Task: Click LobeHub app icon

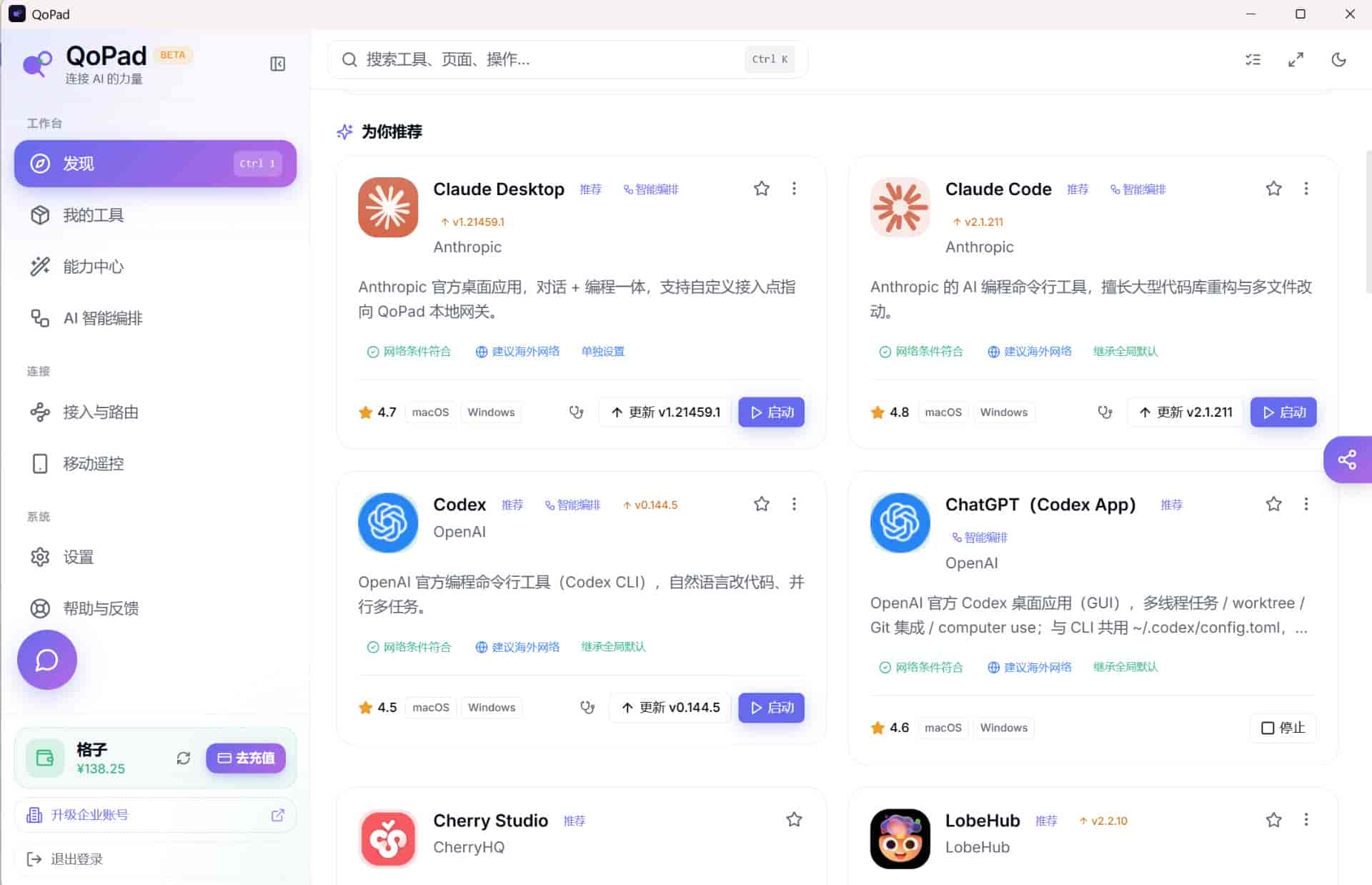Action: click(x=900, y=839)
